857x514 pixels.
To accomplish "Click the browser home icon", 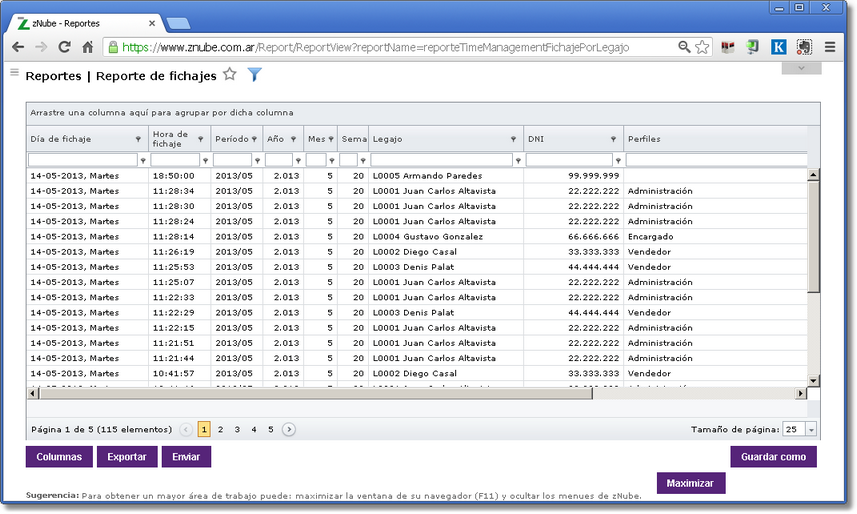I will 88,47.
